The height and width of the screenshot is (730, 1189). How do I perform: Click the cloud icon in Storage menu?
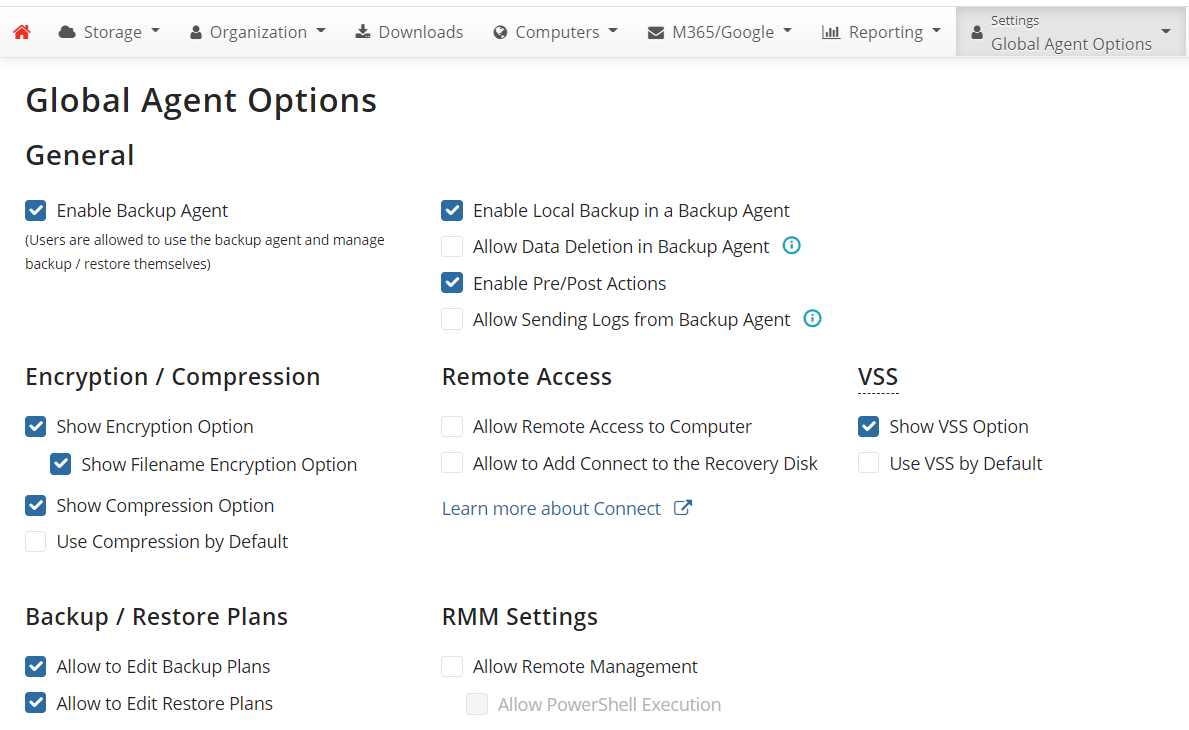tap(67, 32)
